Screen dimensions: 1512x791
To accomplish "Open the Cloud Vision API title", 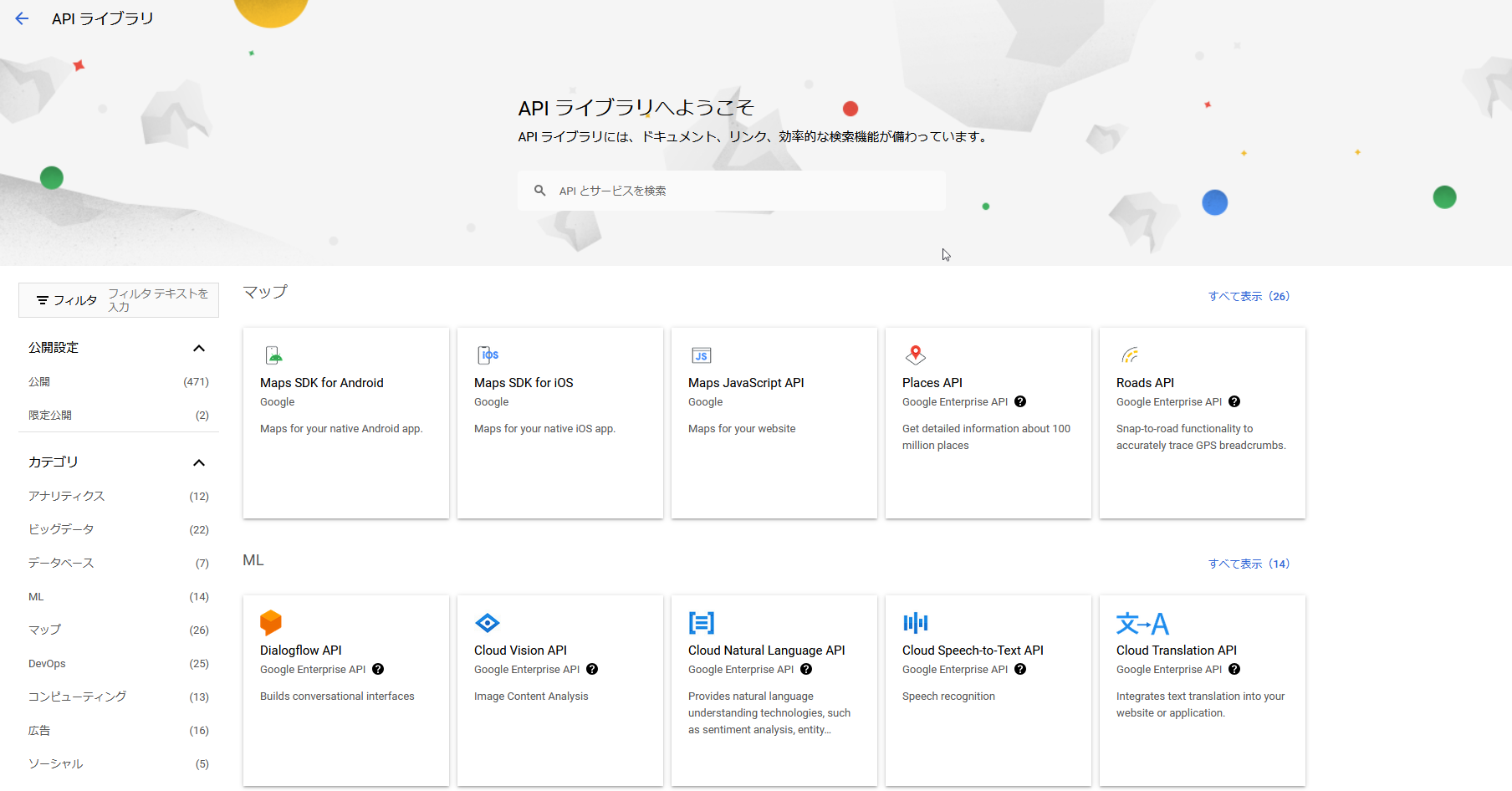I will (x=520, y=651).
